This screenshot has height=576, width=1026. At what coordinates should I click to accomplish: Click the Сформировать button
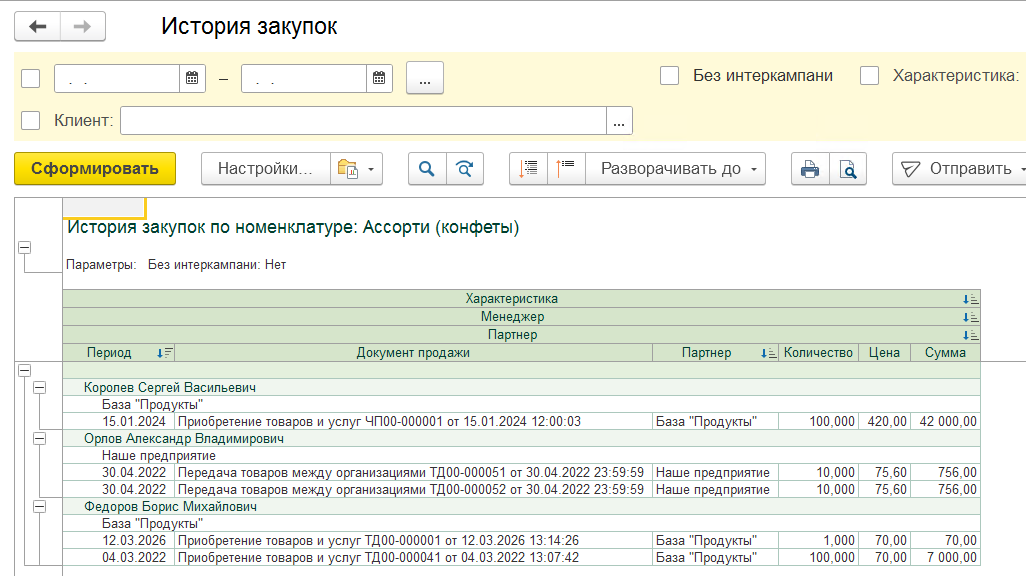(95, 169)
